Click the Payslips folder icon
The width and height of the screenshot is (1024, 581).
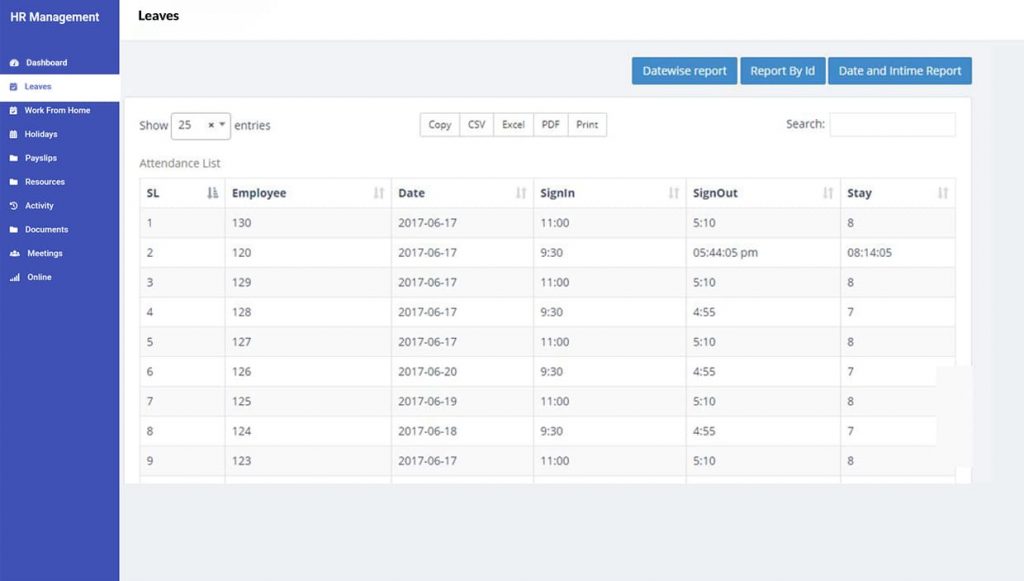point(14,158)
